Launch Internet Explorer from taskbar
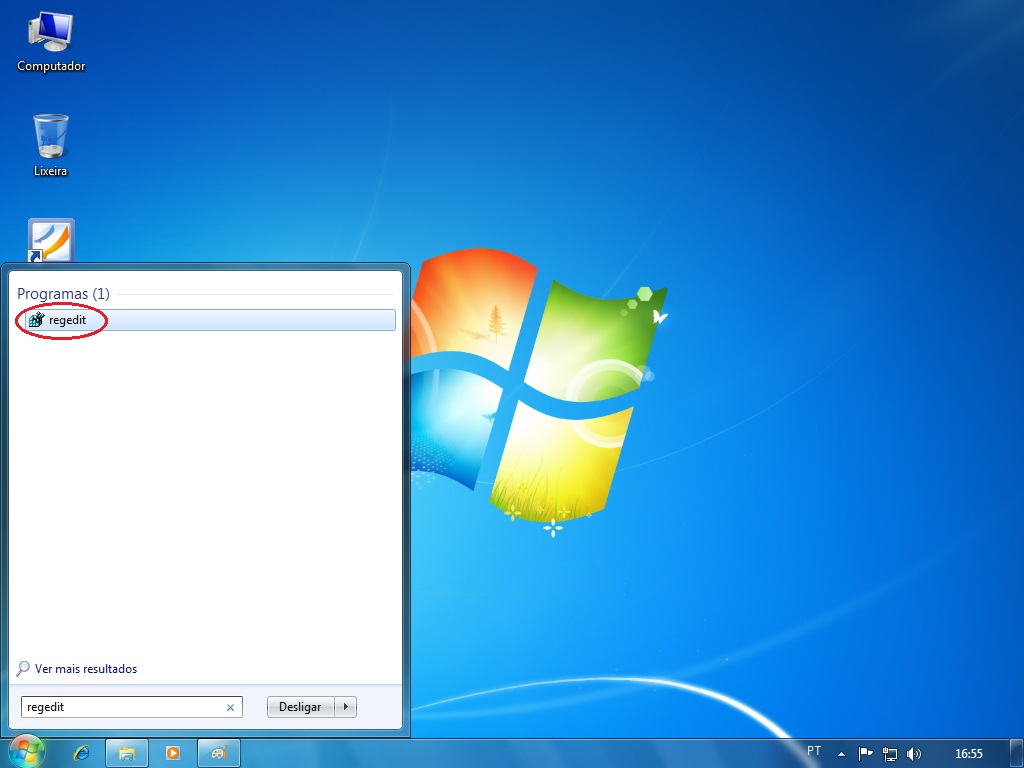Image resolution: width=1024 pixels, height=768 pixels. coord(82,753)
